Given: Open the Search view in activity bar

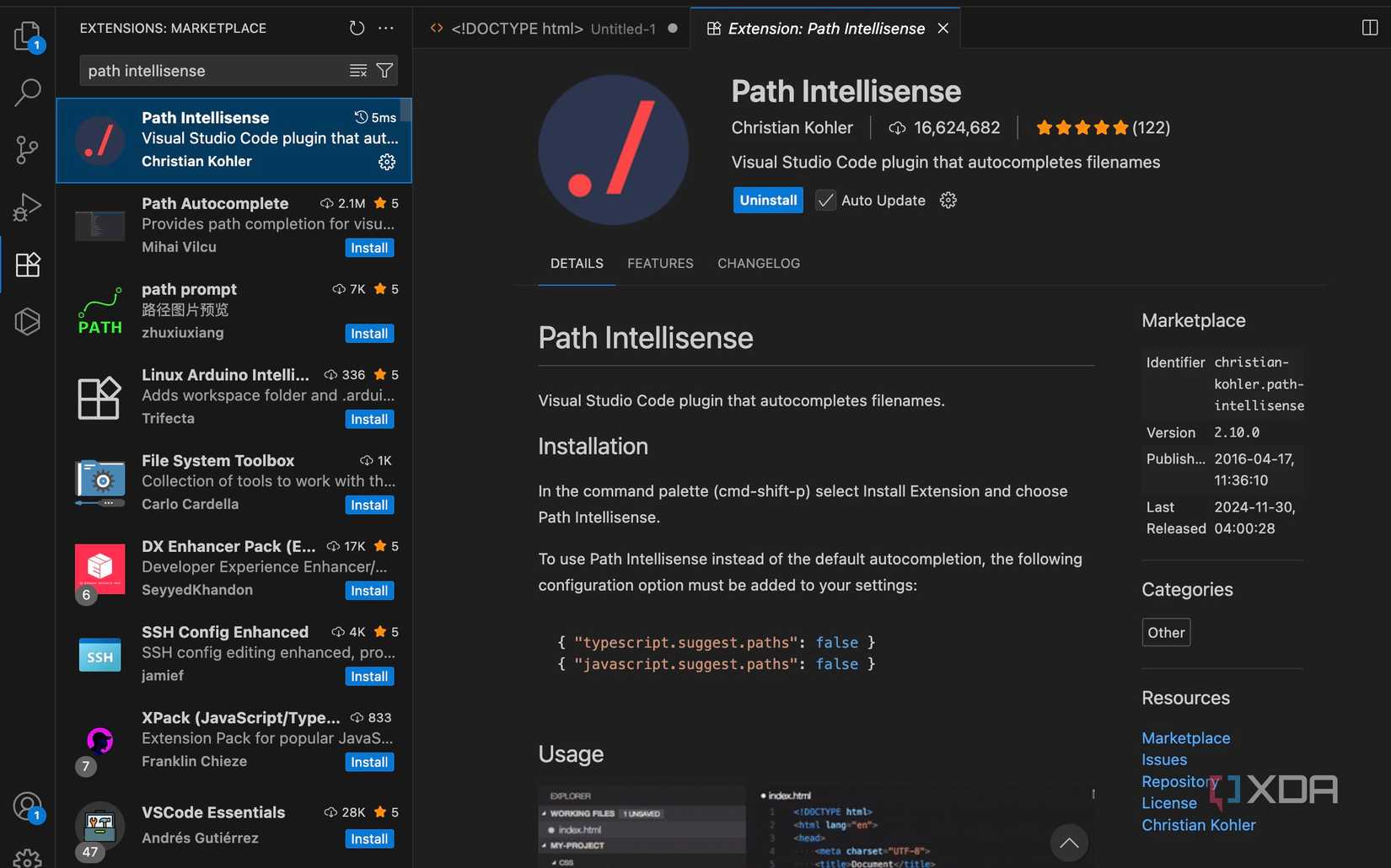Looking at the screenshot, I should (27, 92).
